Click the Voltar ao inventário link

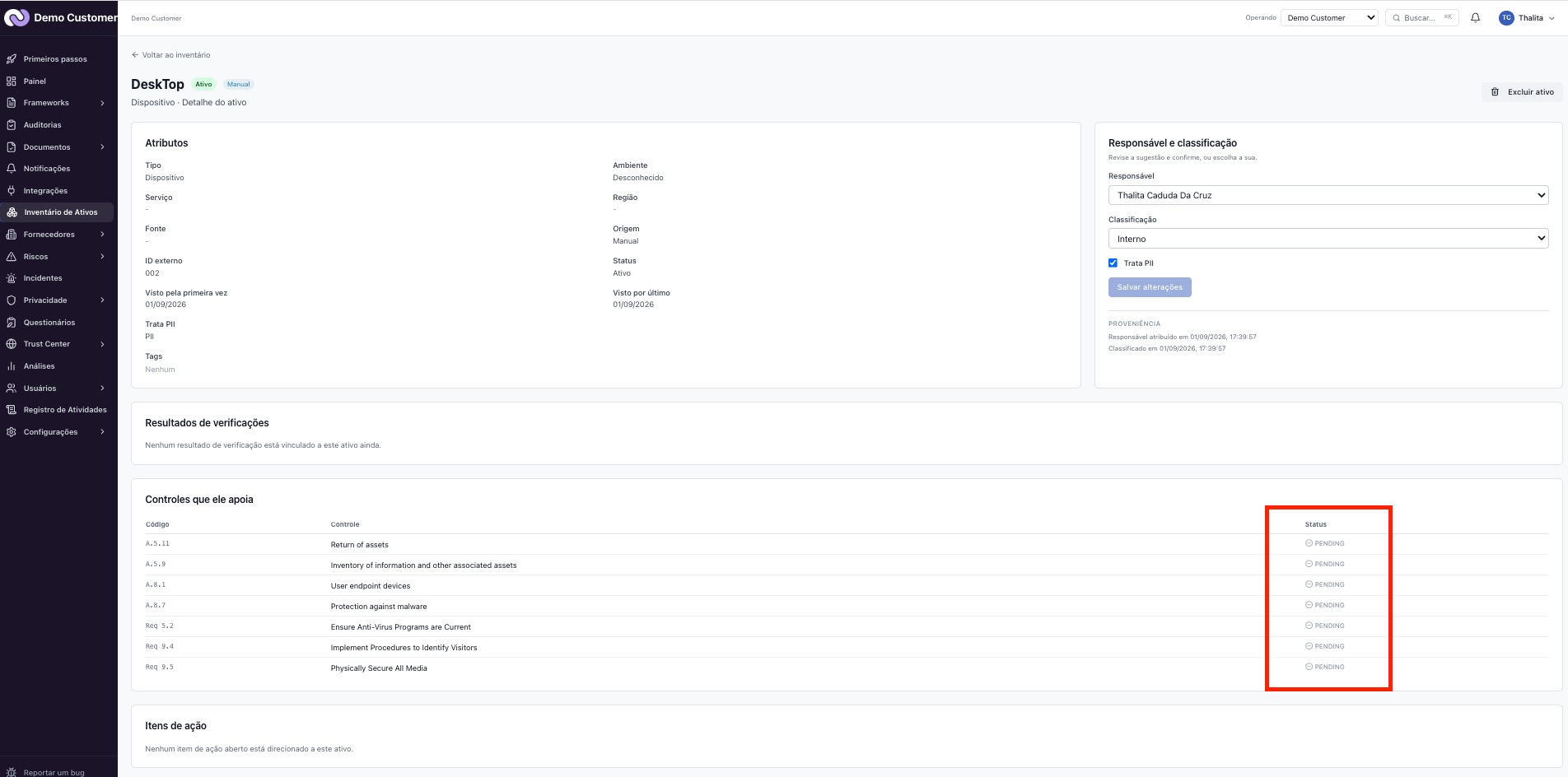click(x=170, y=55)
